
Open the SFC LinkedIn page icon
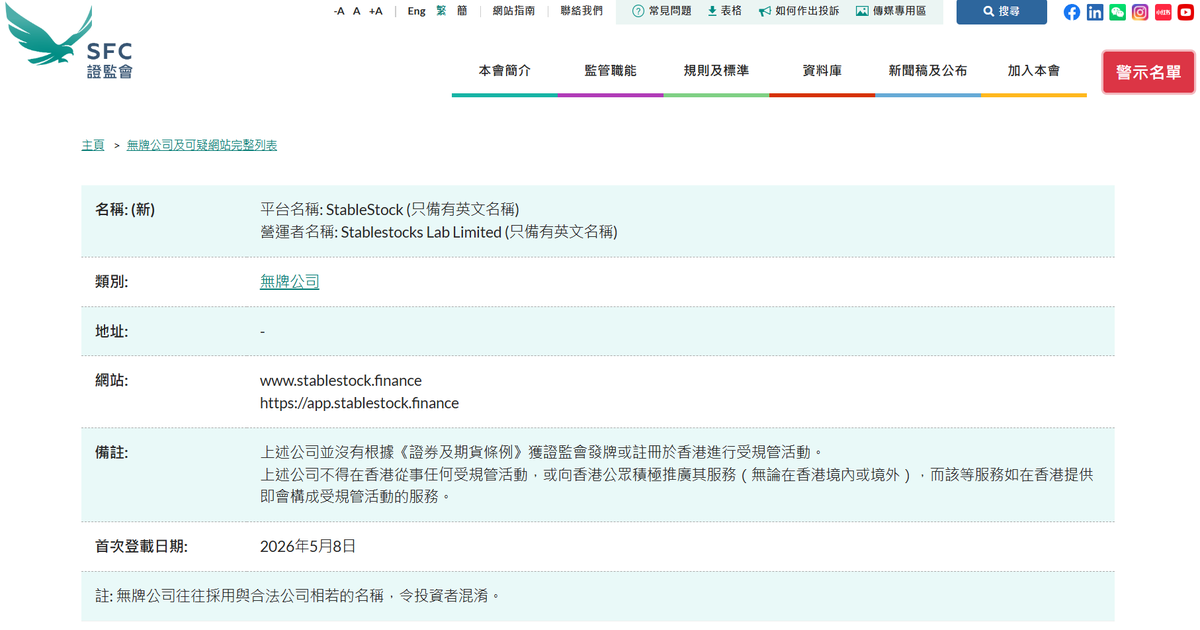pyautogui.click(x=1095, y=12)
